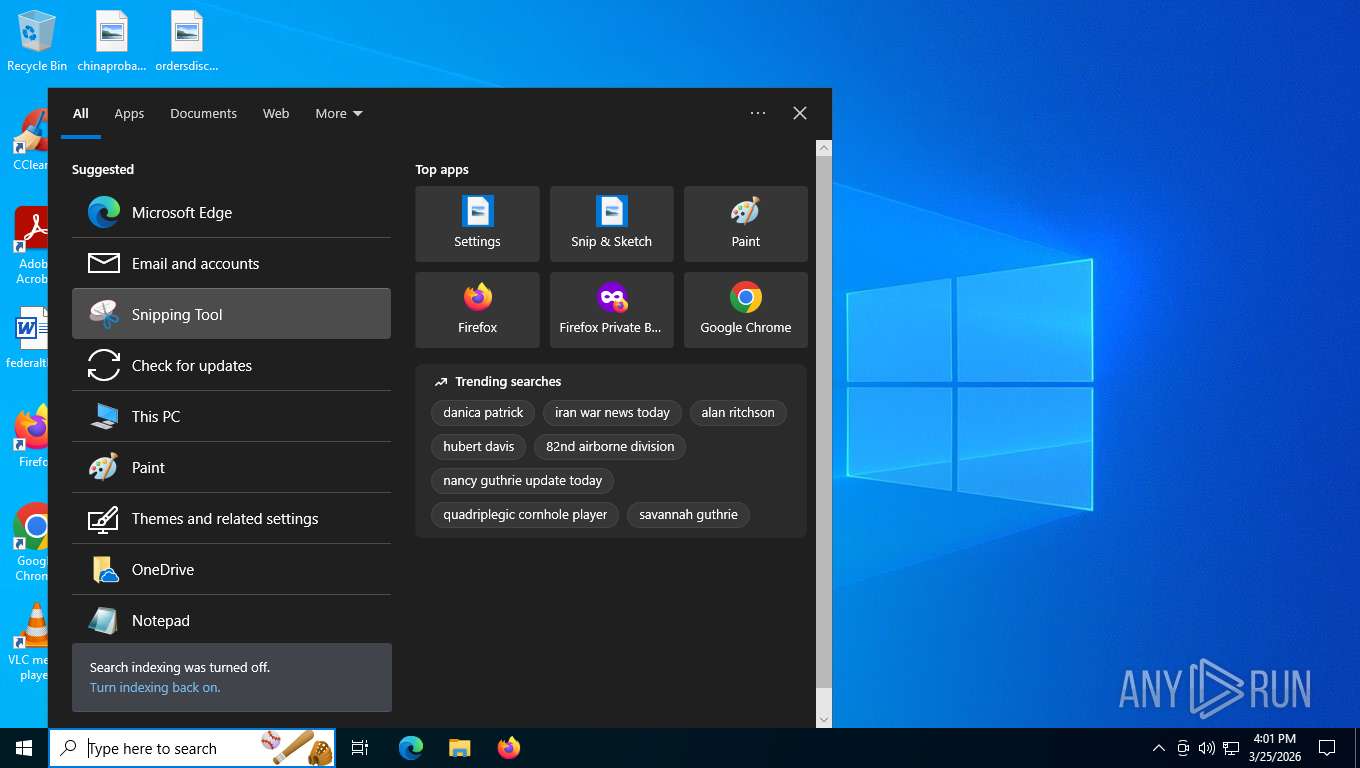This screenshot has width=1360, height=768.
Task: Open the notification action center
Action: 1327,748
